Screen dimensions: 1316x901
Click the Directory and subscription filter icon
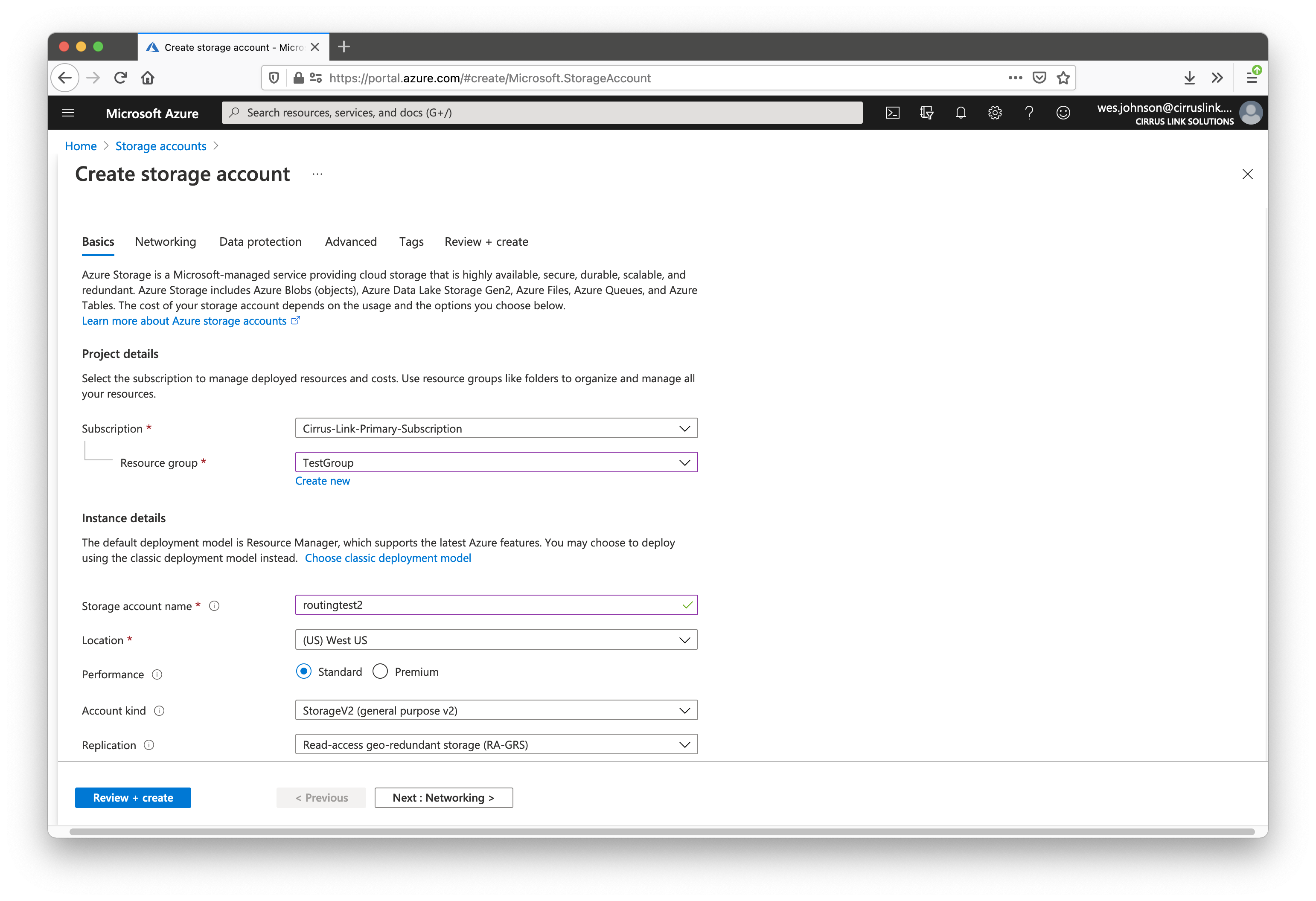(926, 113)
